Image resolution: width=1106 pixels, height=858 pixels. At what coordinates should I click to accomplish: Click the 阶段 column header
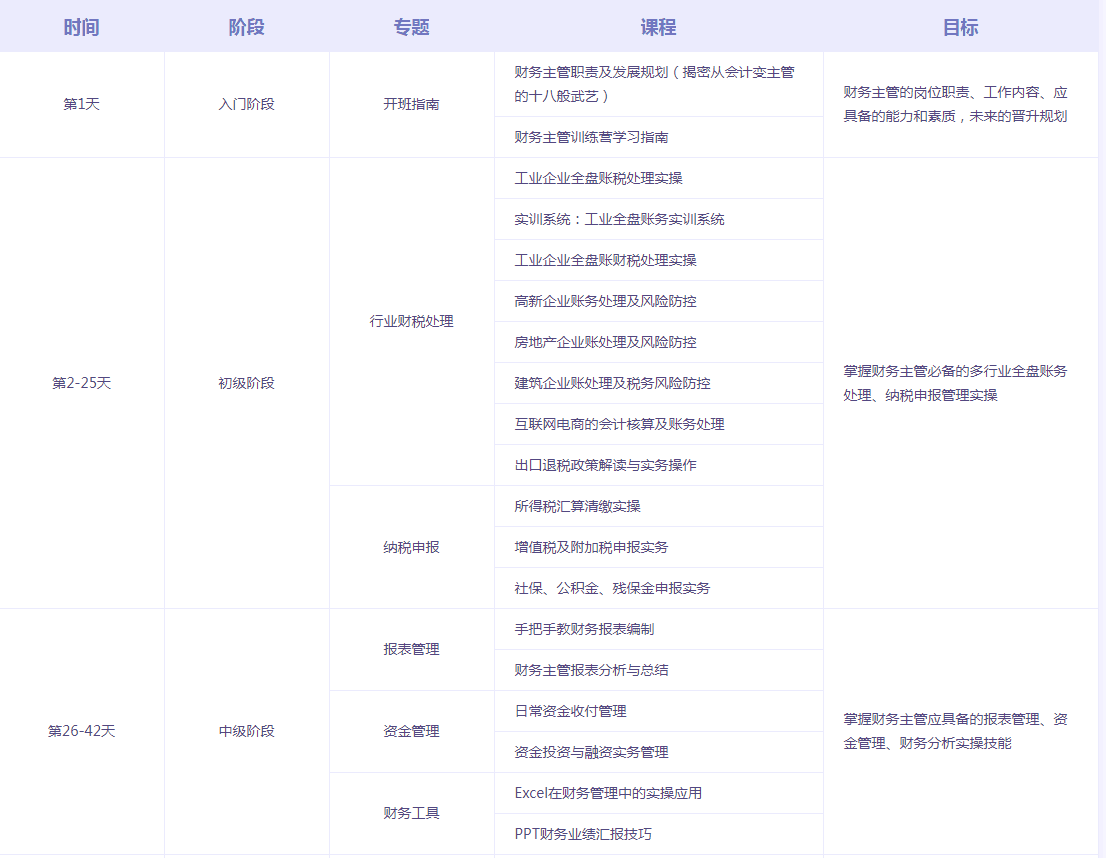point(246,26)
